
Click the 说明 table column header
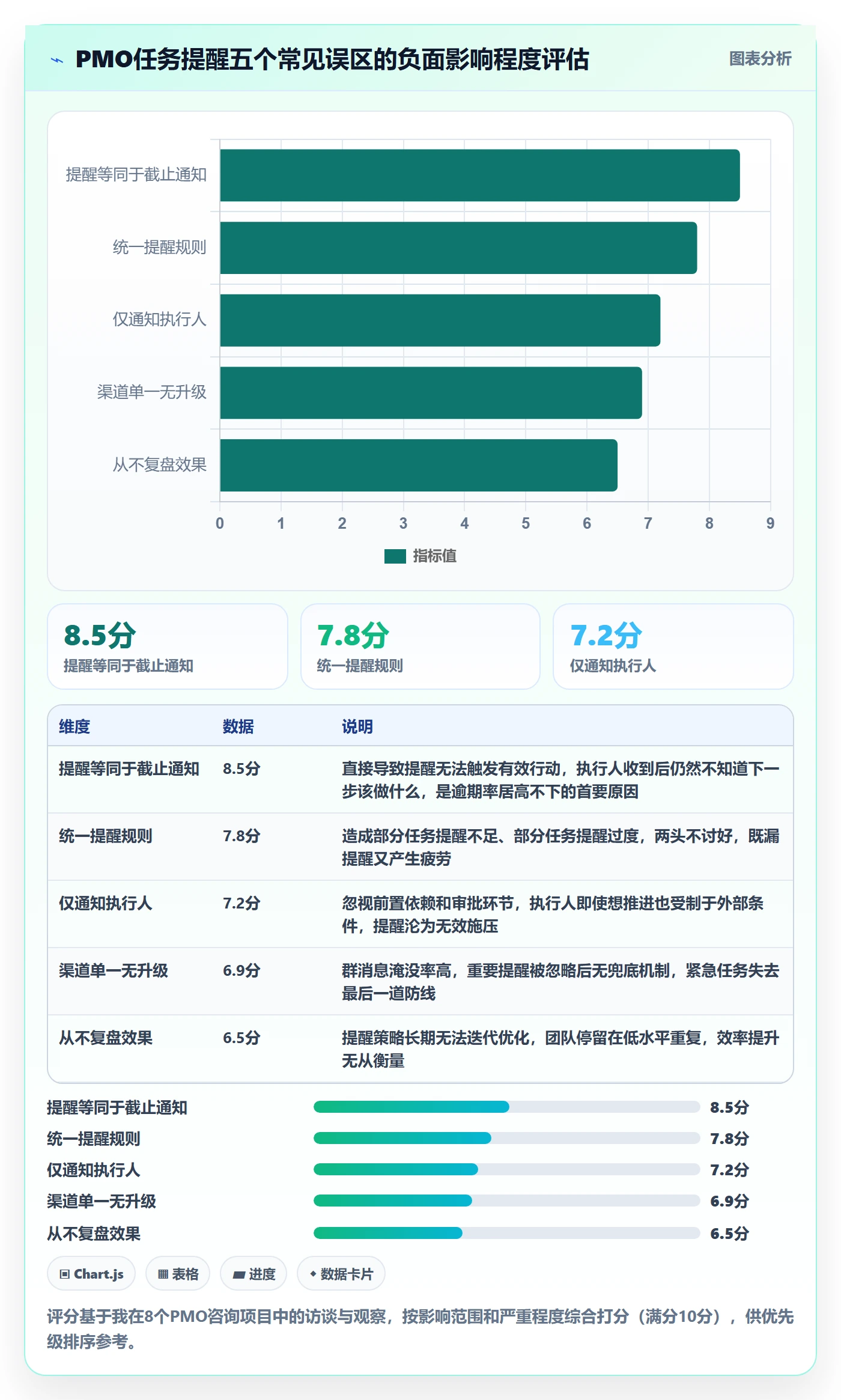coord(357,726)
